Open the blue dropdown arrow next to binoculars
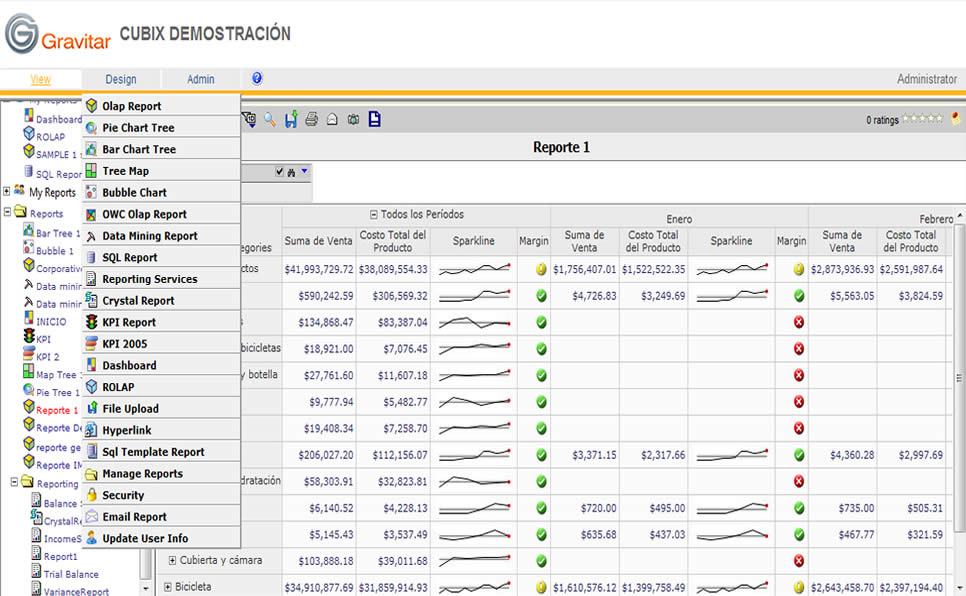Viewport: 966px width, 596px height. coord(304,171)
